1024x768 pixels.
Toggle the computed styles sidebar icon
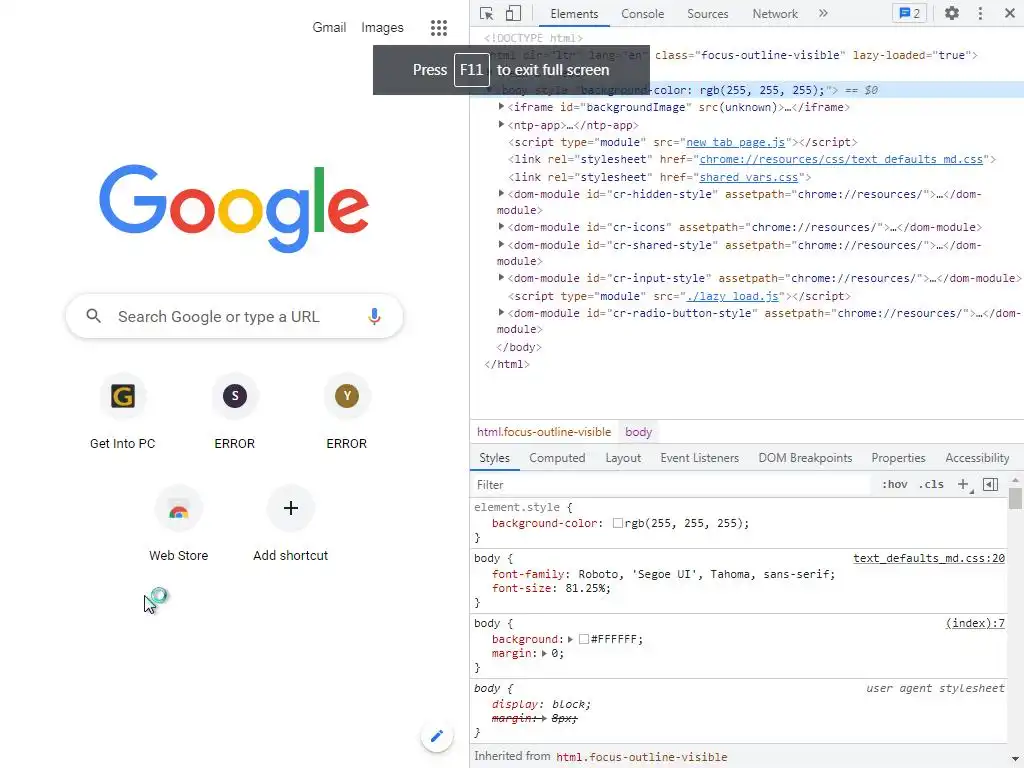990,484
